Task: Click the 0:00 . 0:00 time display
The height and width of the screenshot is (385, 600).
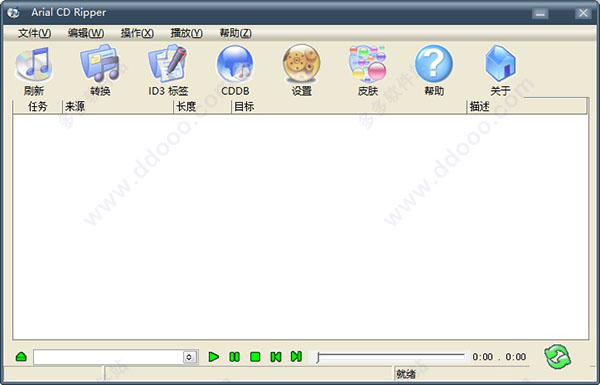Action: click(499, 357)
